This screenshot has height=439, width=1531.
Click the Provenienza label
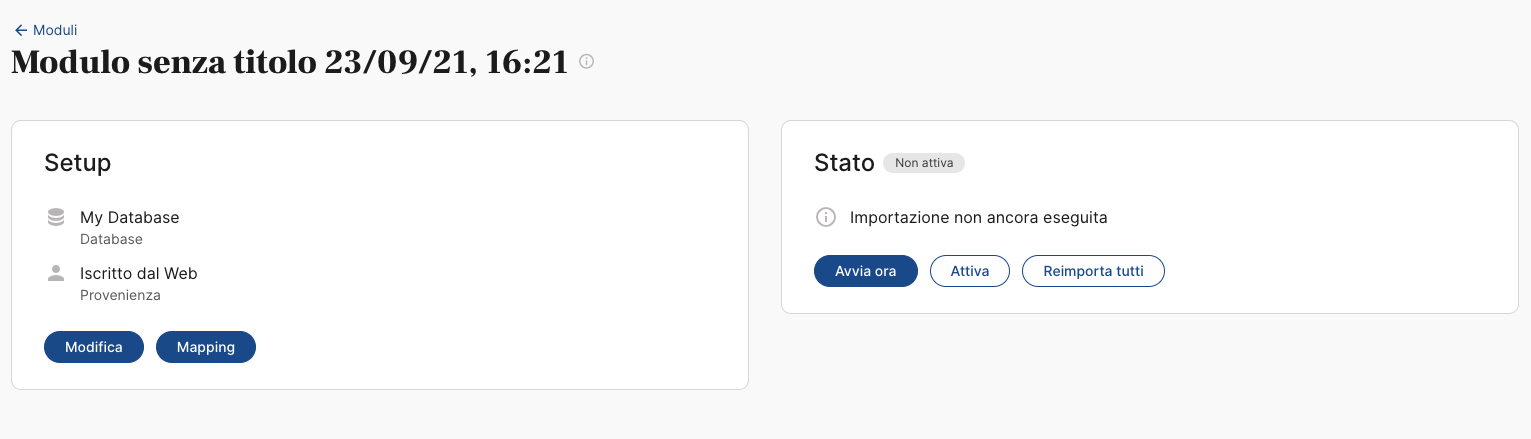click(120, 296)
